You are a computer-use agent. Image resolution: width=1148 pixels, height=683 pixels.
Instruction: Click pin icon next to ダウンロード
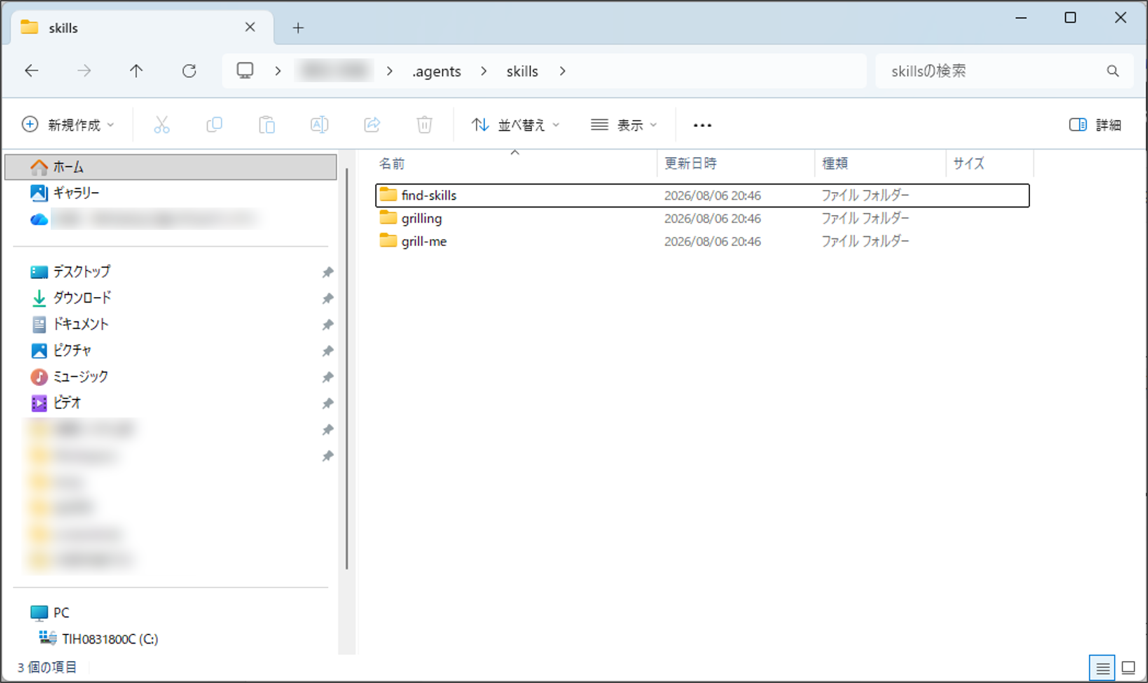point(327,299)
